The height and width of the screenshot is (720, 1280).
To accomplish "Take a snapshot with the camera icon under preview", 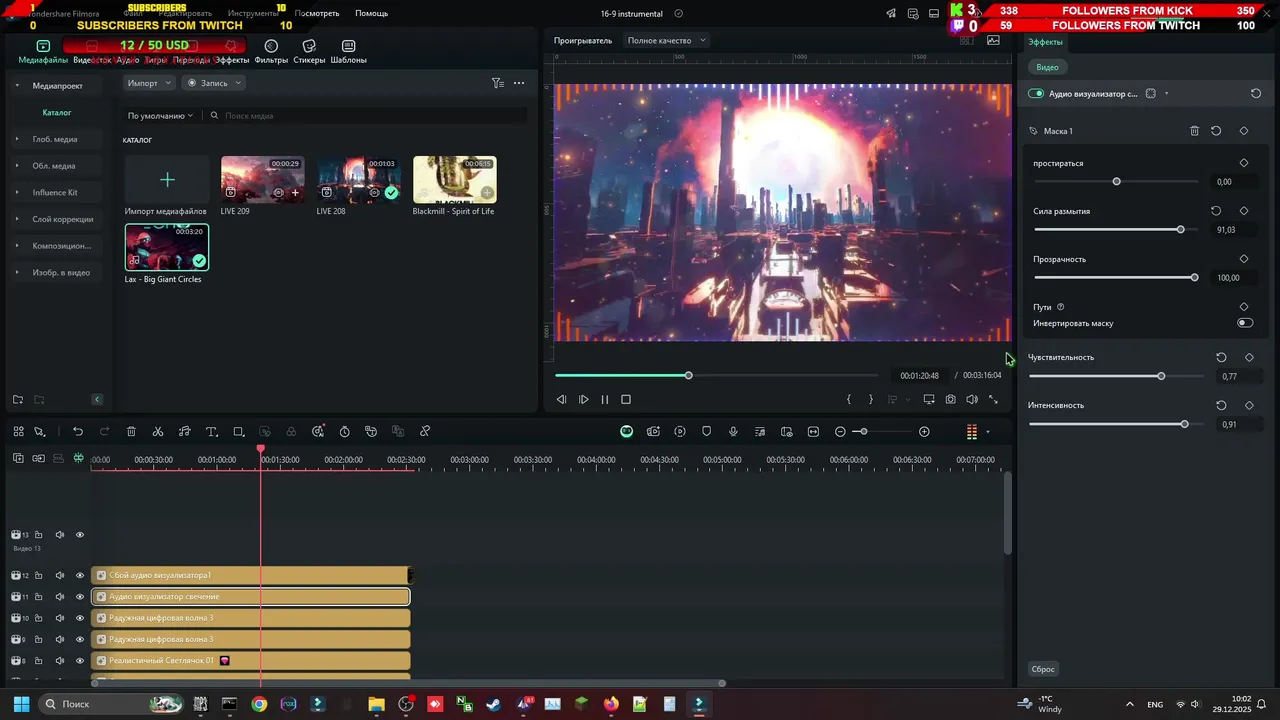I will click(x=950, y=400).
